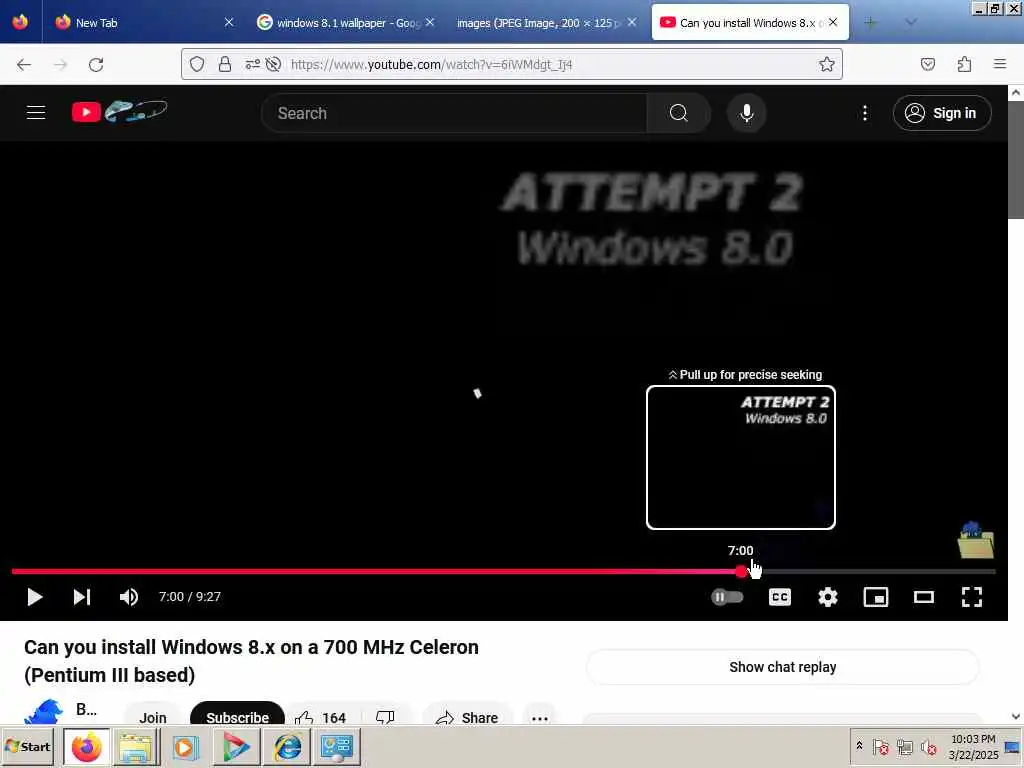Open the video settings gear
The image size is (1024, 768).
pyautogui.click(x=827, y=597)
